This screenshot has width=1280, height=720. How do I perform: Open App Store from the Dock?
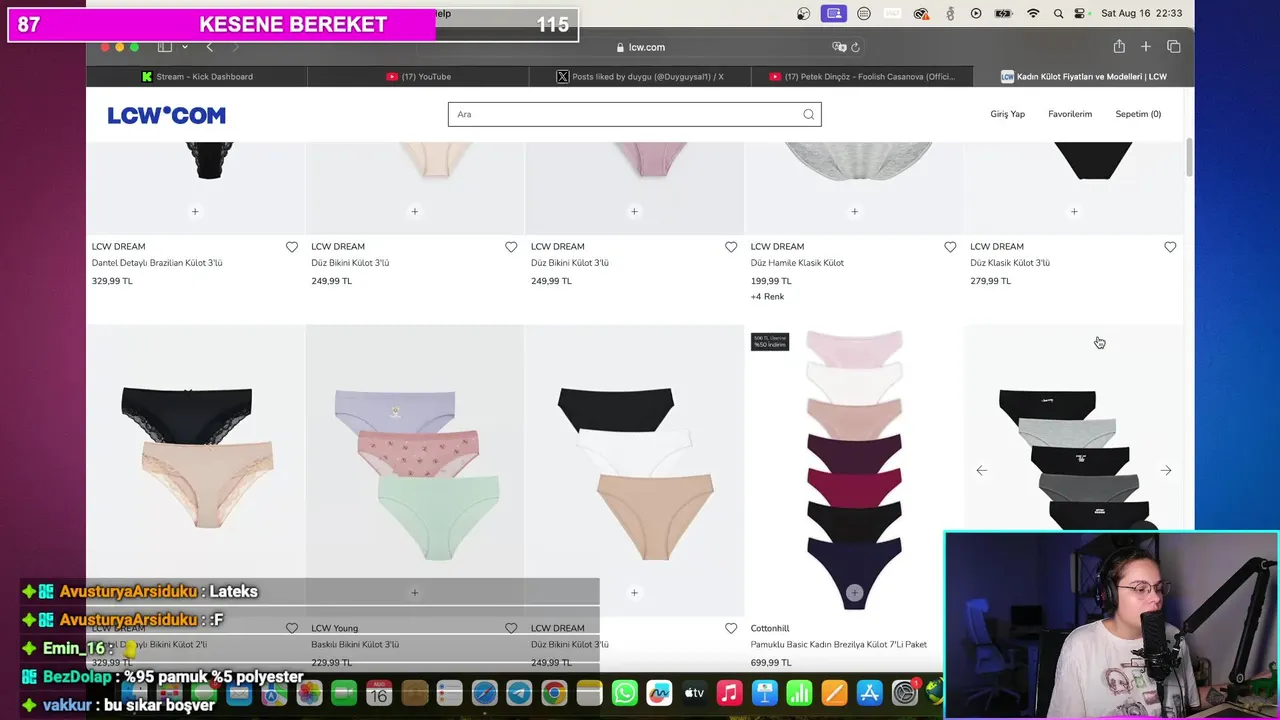[869, 692]
